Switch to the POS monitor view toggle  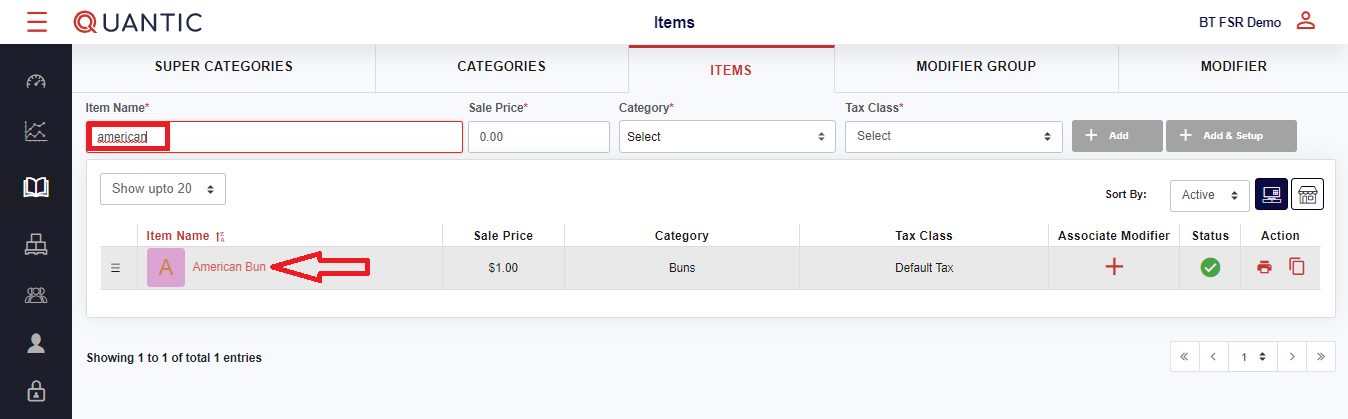tap(1271, 194)
